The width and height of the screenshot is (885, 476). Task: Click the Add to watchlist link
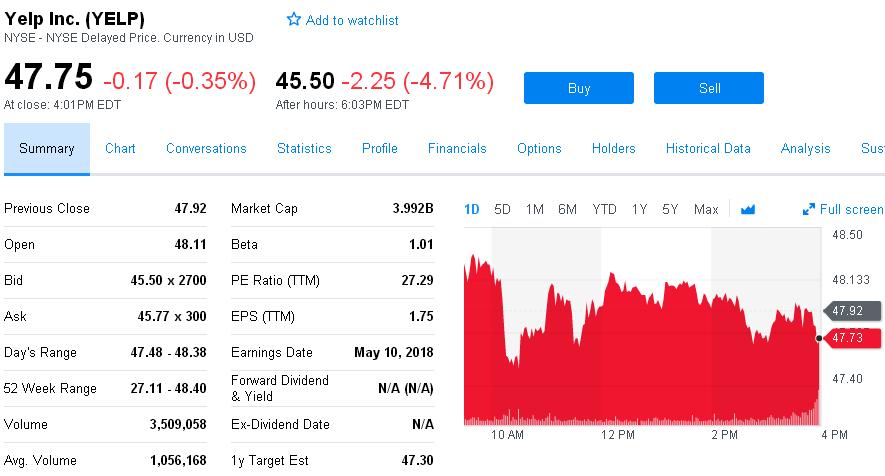[352, 20]
